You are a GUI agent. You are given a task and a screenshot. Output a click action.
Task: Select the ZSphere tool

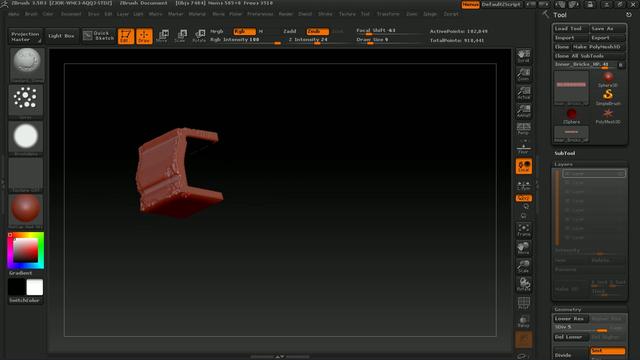point(571,116)
